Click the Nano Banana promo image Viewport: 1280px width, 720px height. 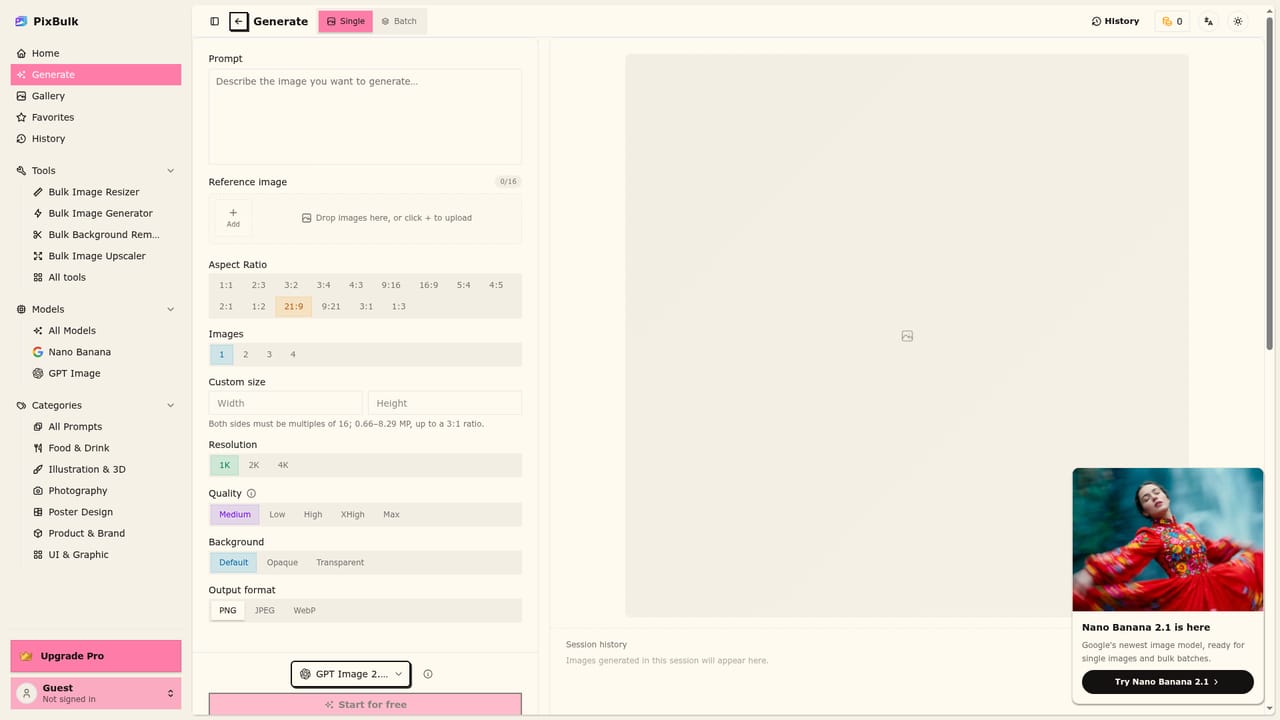point(1167,540)
